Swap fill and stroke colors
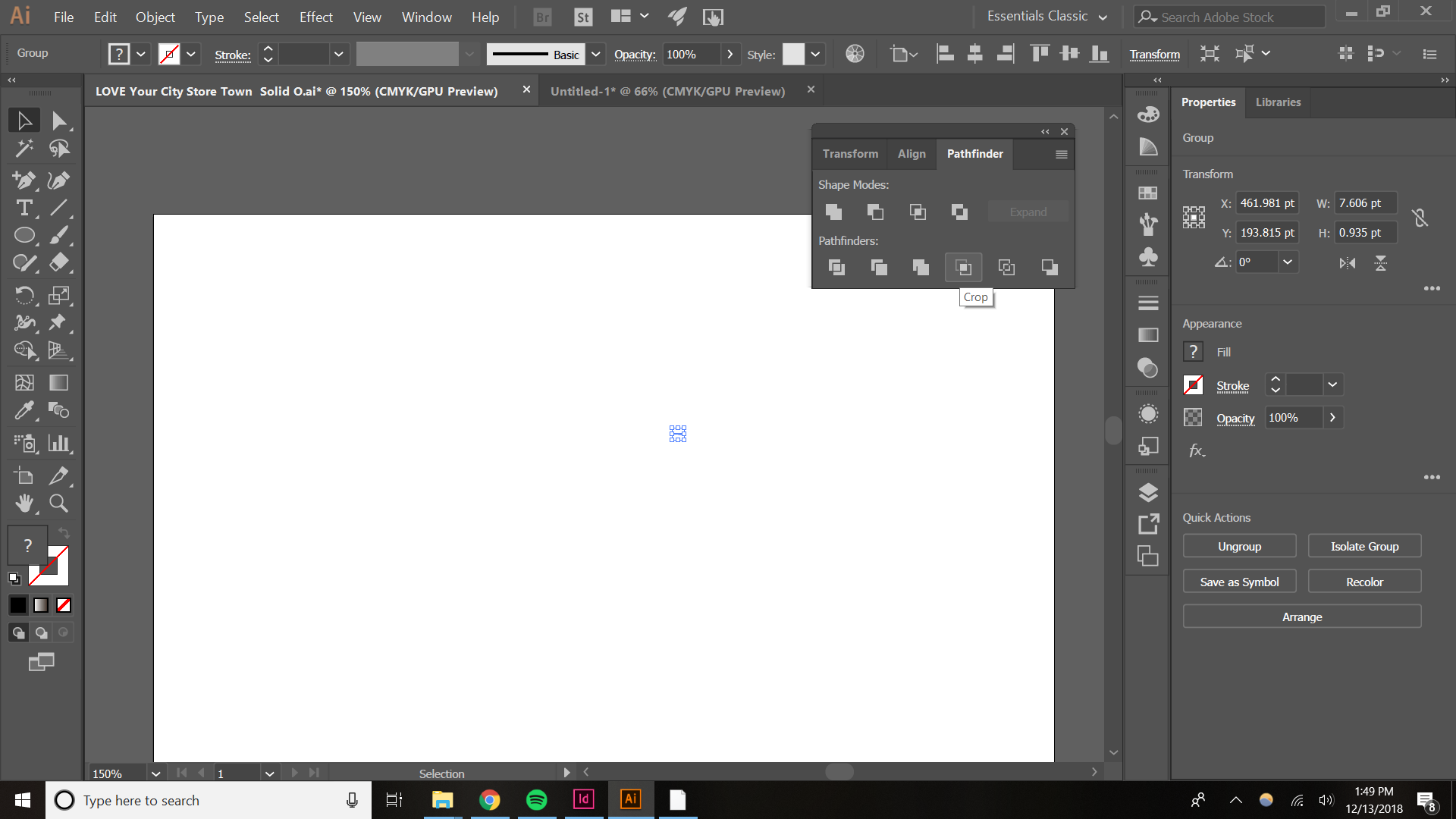 click(x=64, y=532)
